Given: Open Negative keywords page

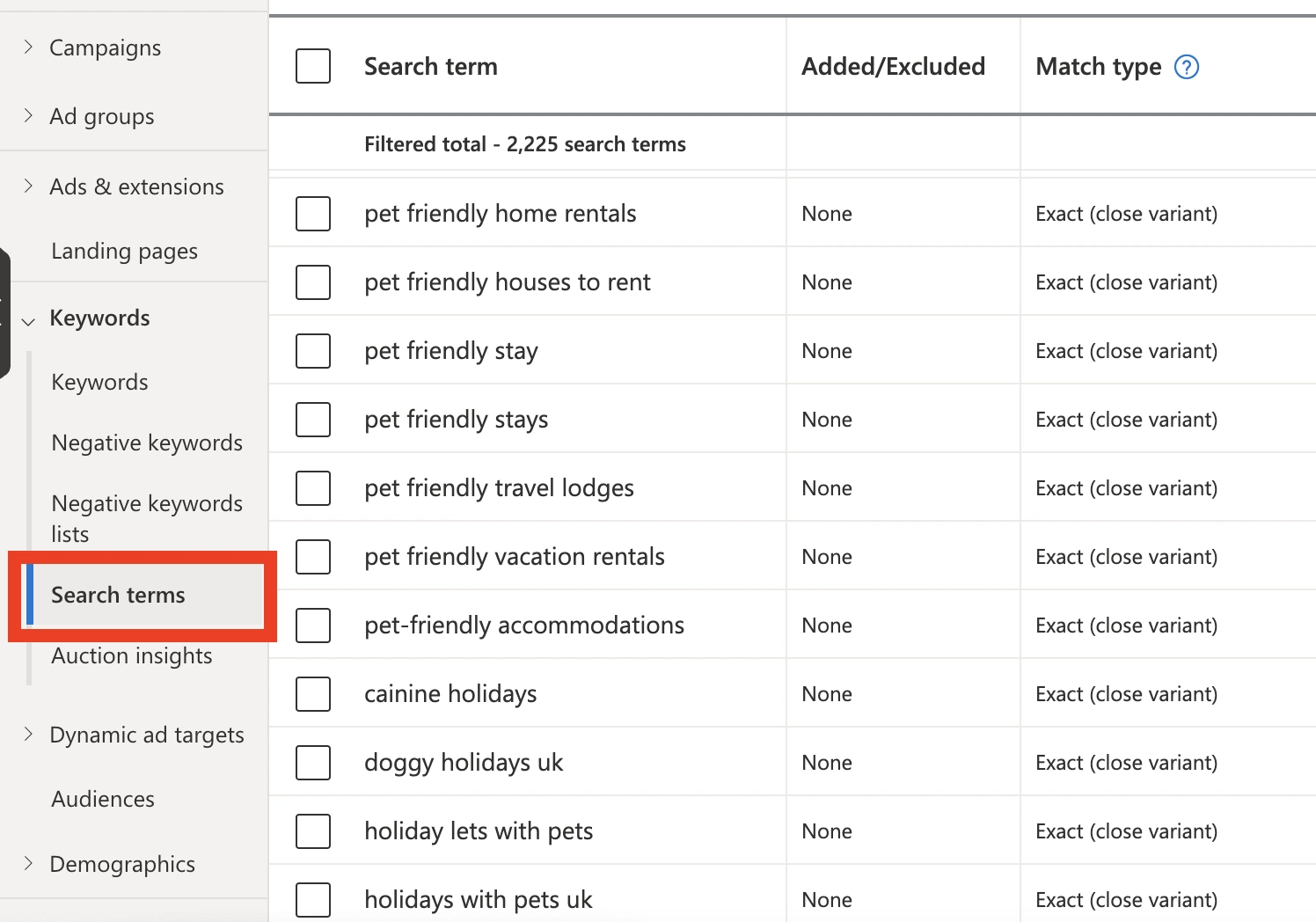Looking at the screenshot, I should (x=147, y=443).
